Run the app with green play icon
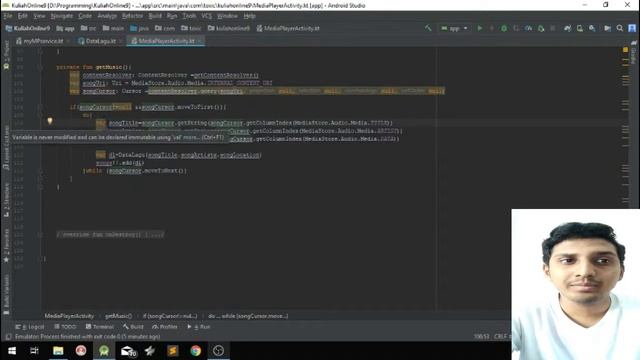 480,28
